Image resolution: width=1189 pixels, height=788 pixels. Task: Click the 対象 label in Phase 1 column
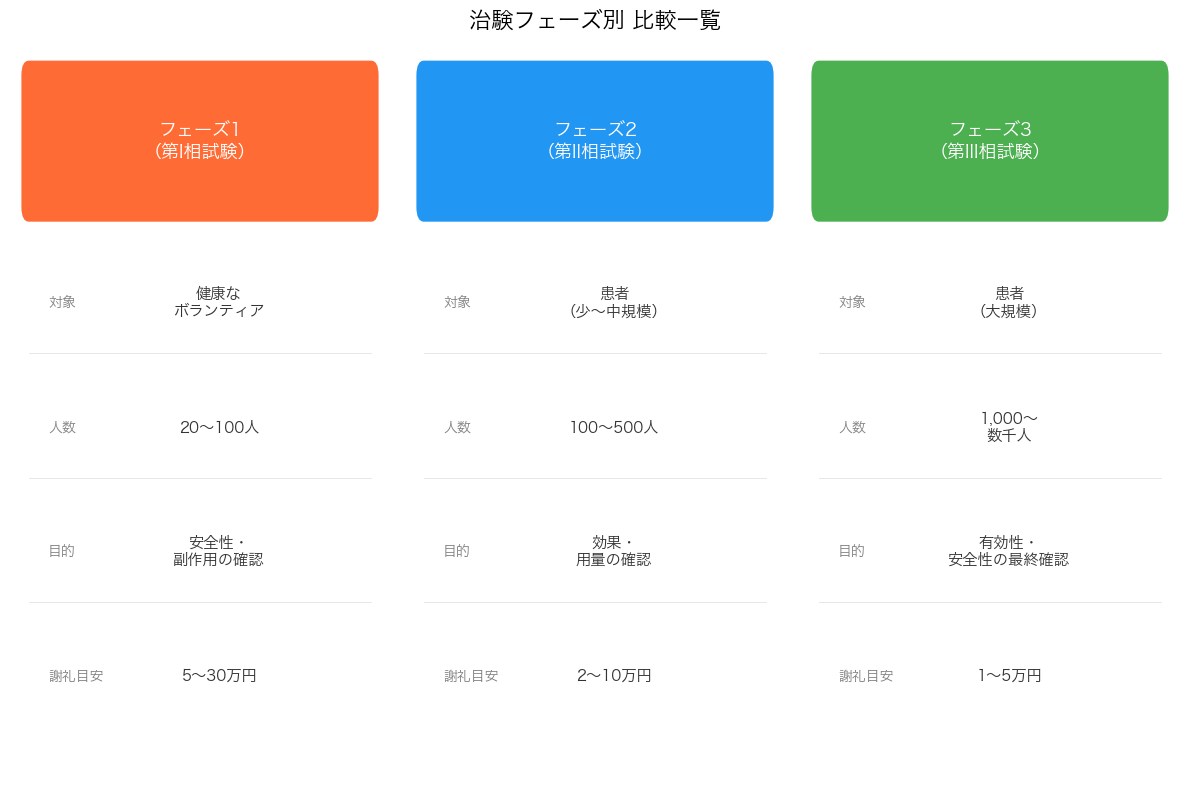click(x=62, y=302)
